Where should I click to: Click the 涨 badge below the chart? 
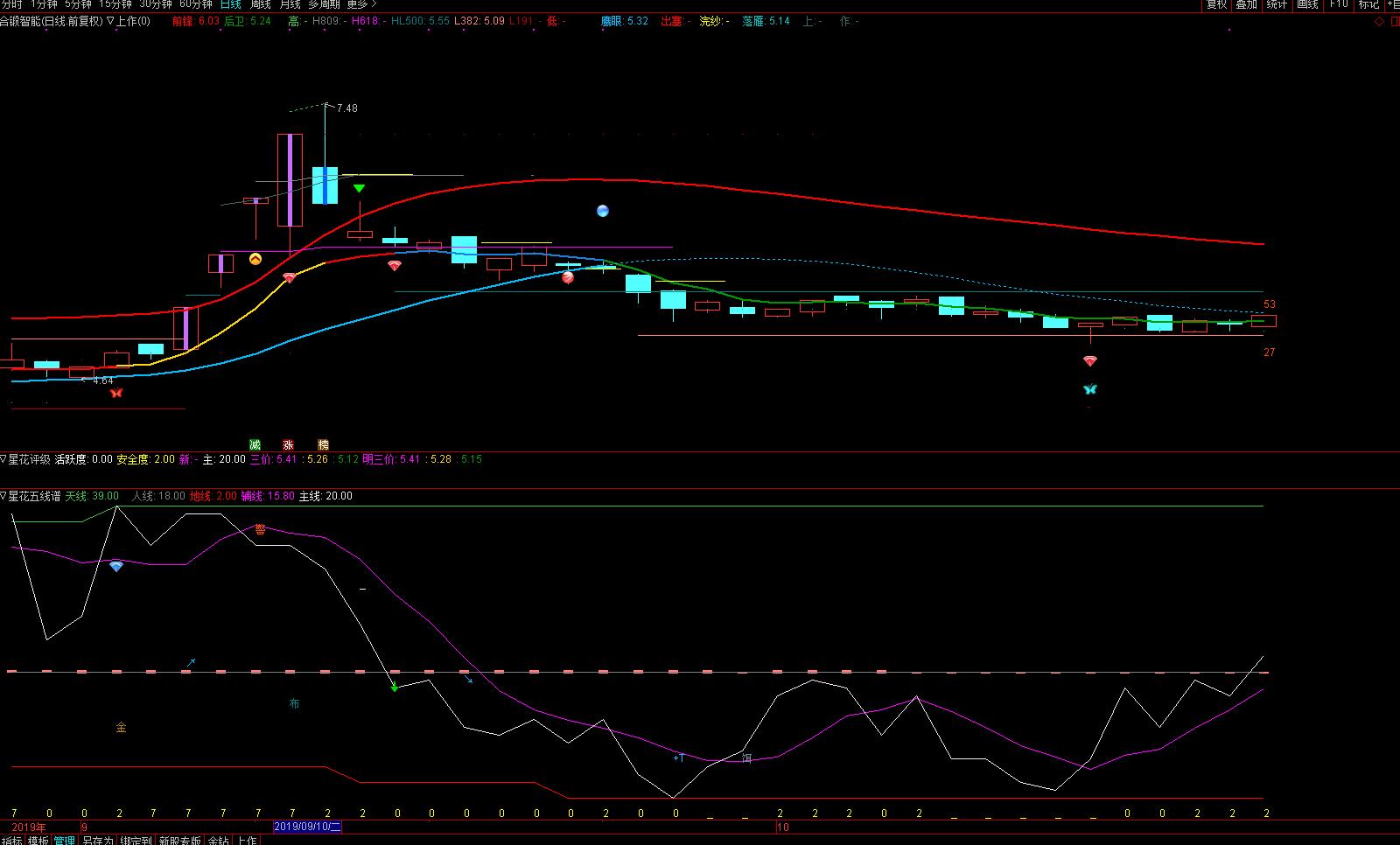[288, 444]
